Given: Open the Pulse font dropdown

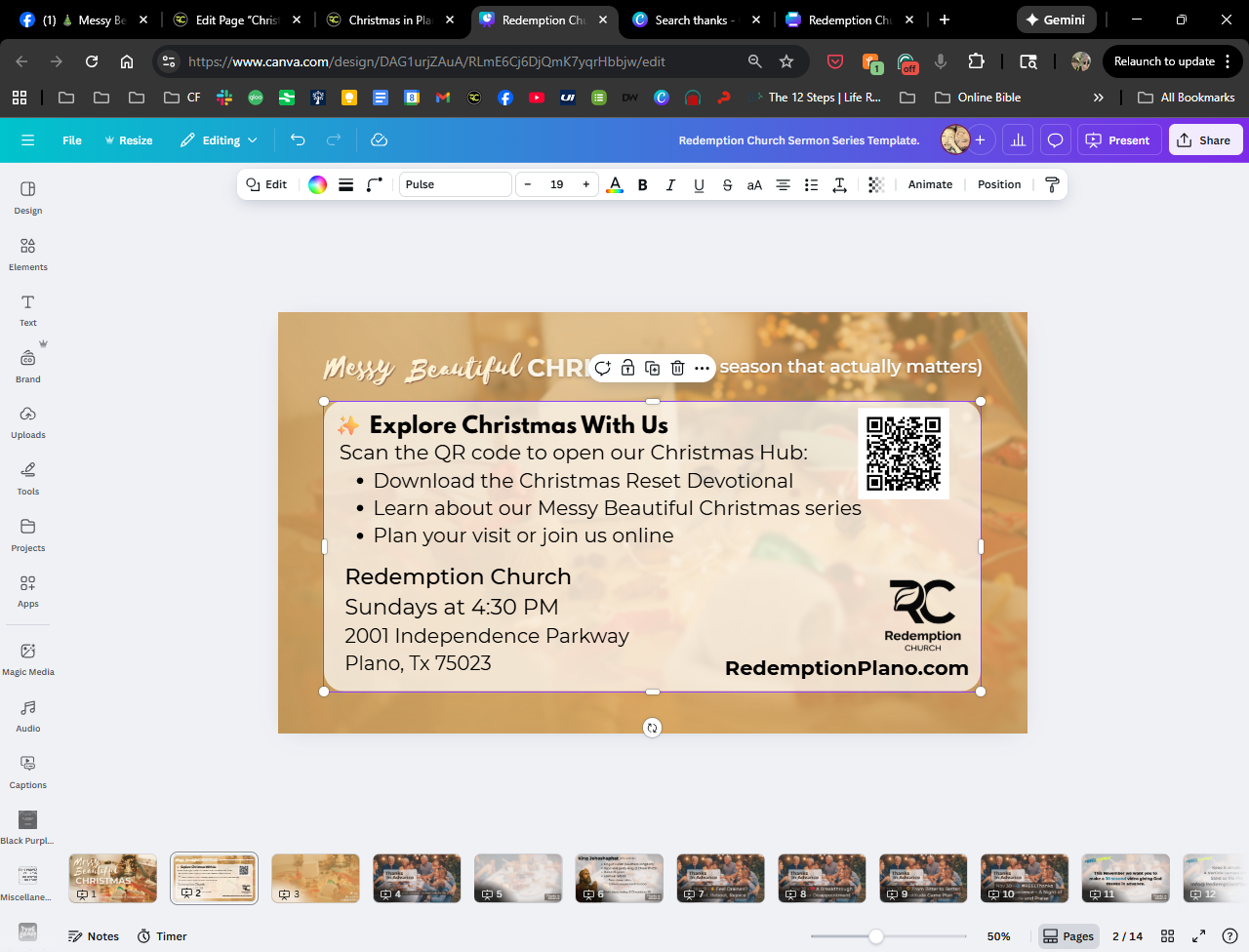Looking at the screenshot, I should click(x=455, y=184).
